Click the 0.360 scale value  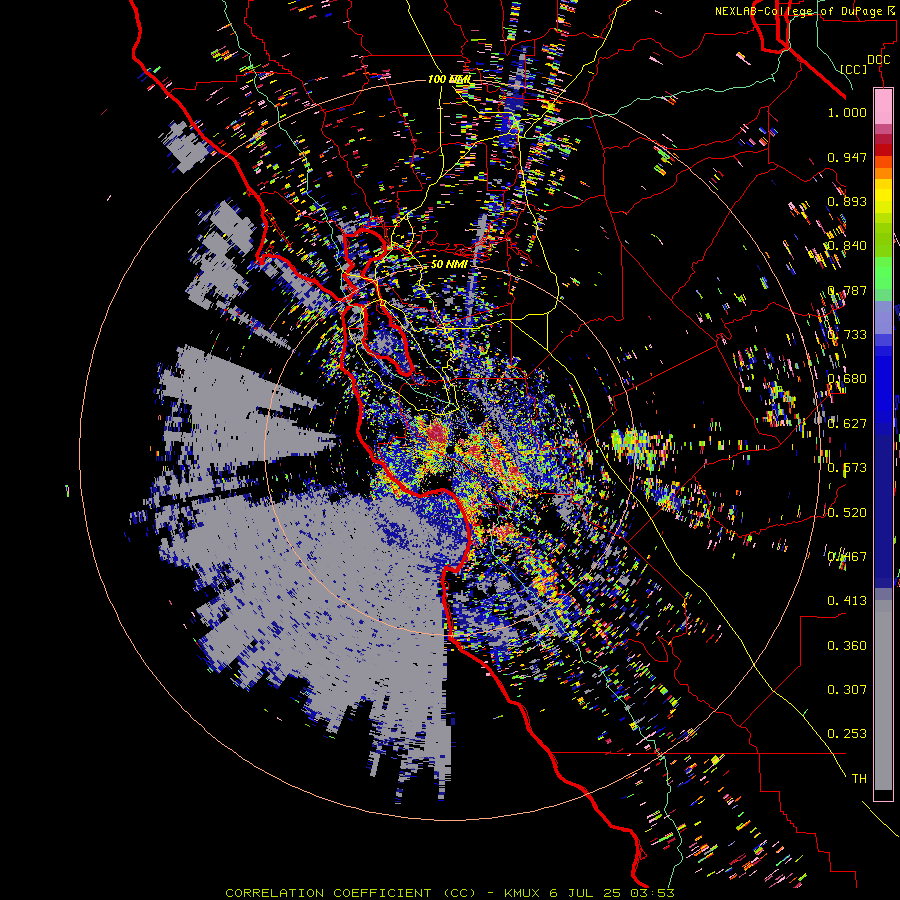point(847,646)
